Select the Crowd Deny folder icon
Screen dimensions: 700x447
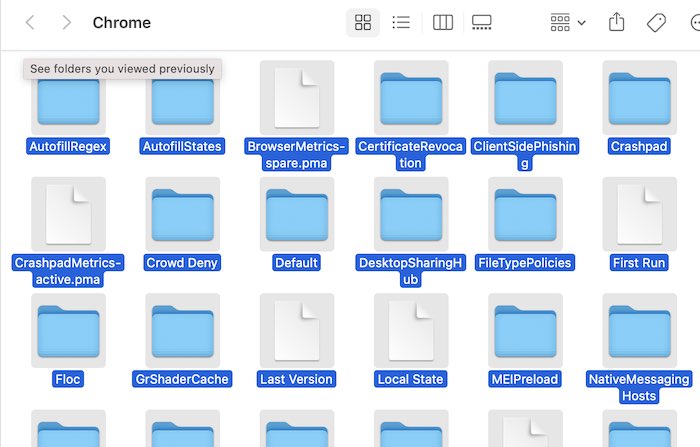click(x=183, y=215)
